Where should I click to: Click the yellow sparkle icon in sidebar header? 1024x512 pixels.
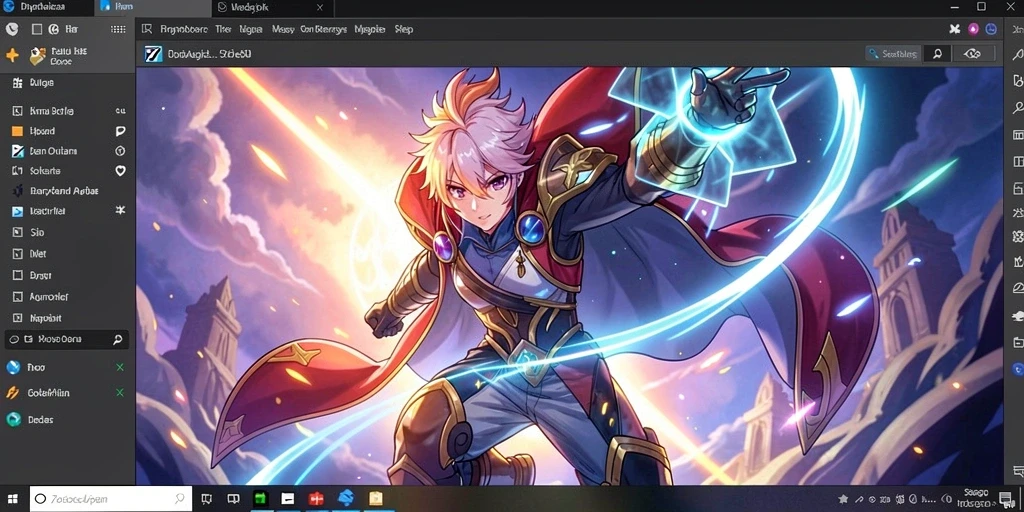(x=12, y=56)
